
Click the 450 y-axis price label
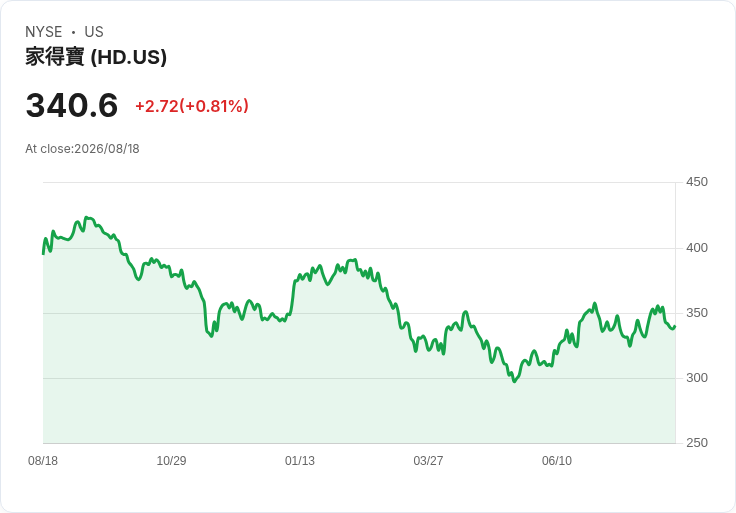(x=697, y=182)
